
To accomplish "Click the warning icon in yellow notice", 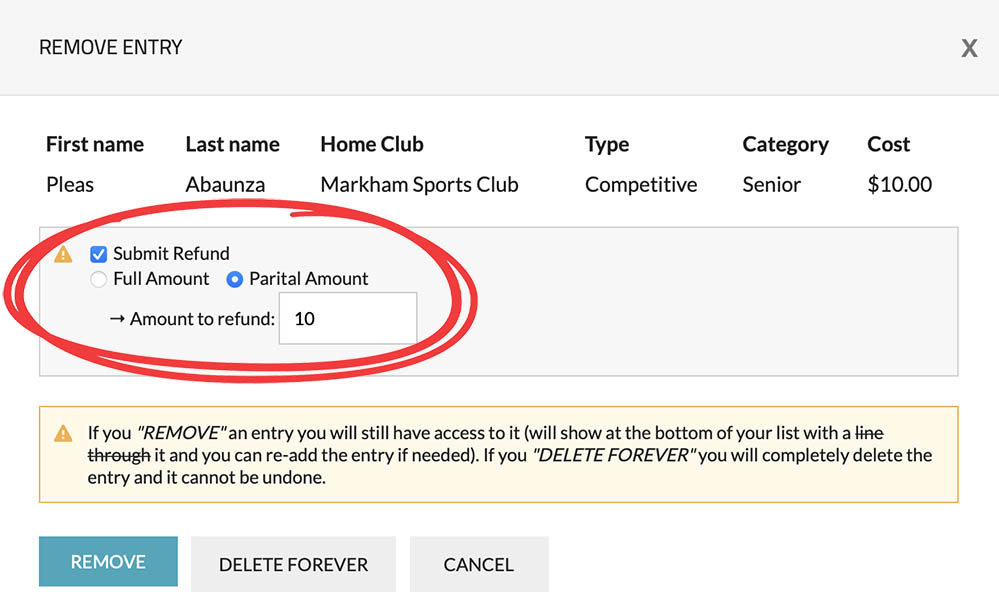I will (x=63, y=434).
